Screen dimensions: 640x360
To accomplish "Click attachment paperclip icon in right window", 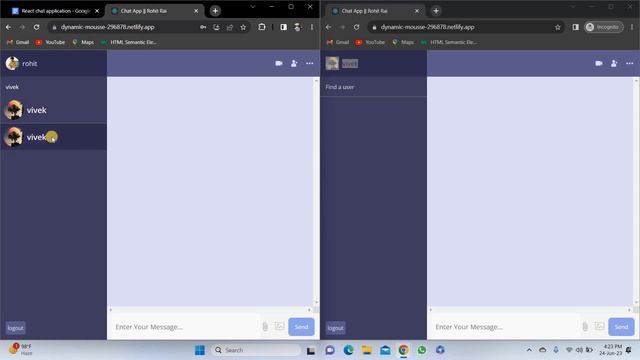I will pyautogui.click(x=585, y=326).
